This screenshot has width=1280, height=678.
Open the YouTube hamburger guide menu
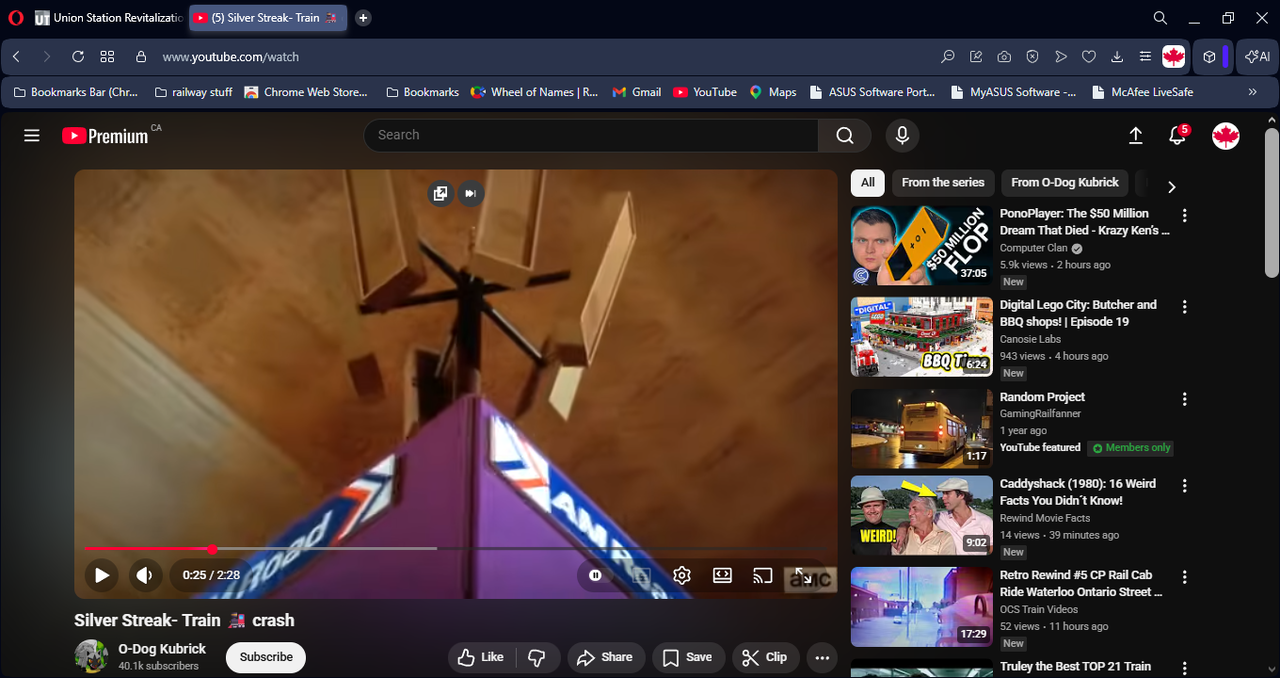click(32, 135)
